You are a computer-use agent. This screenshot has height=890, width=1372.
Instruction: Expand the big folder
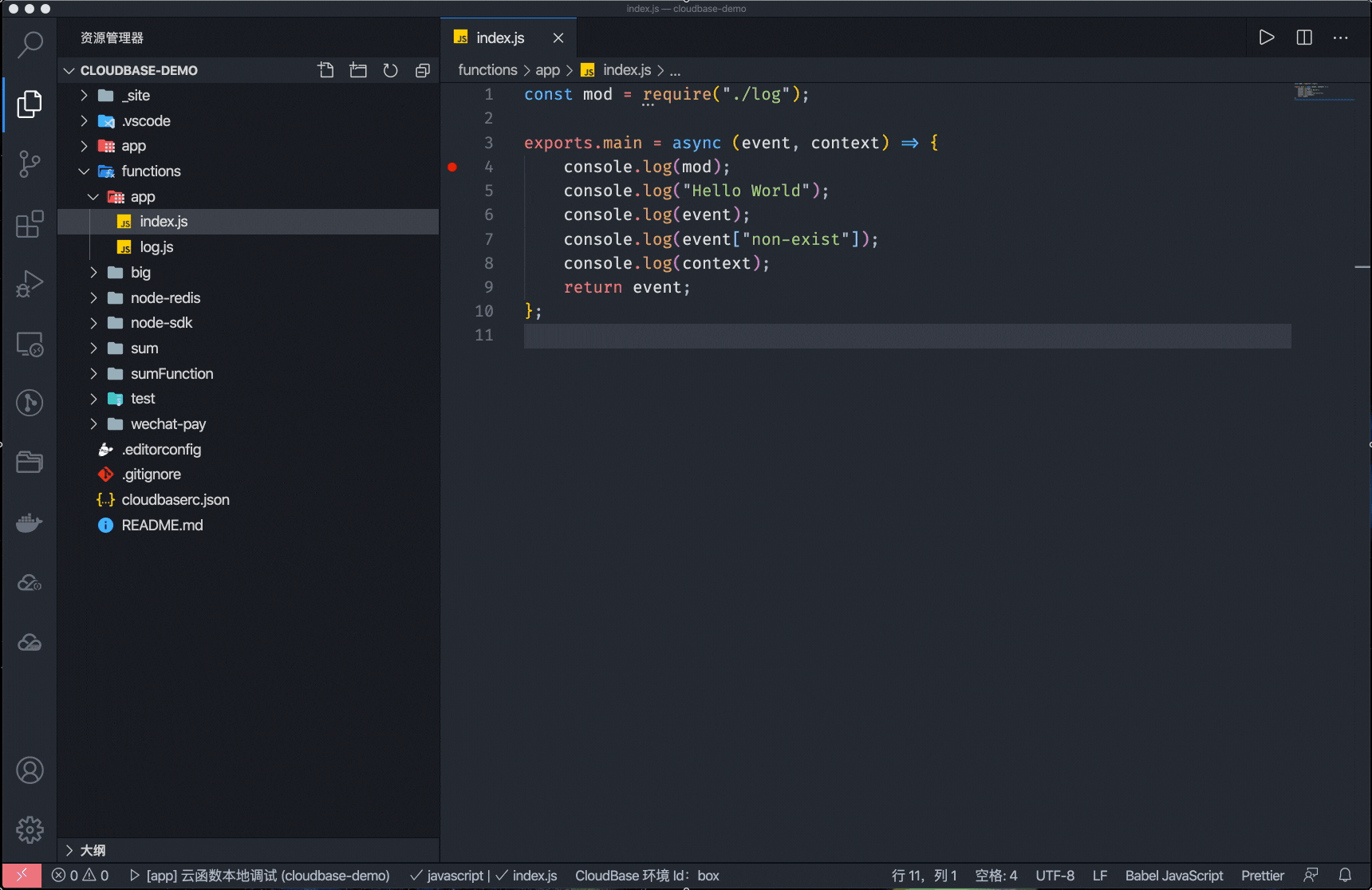click(93, 273)
